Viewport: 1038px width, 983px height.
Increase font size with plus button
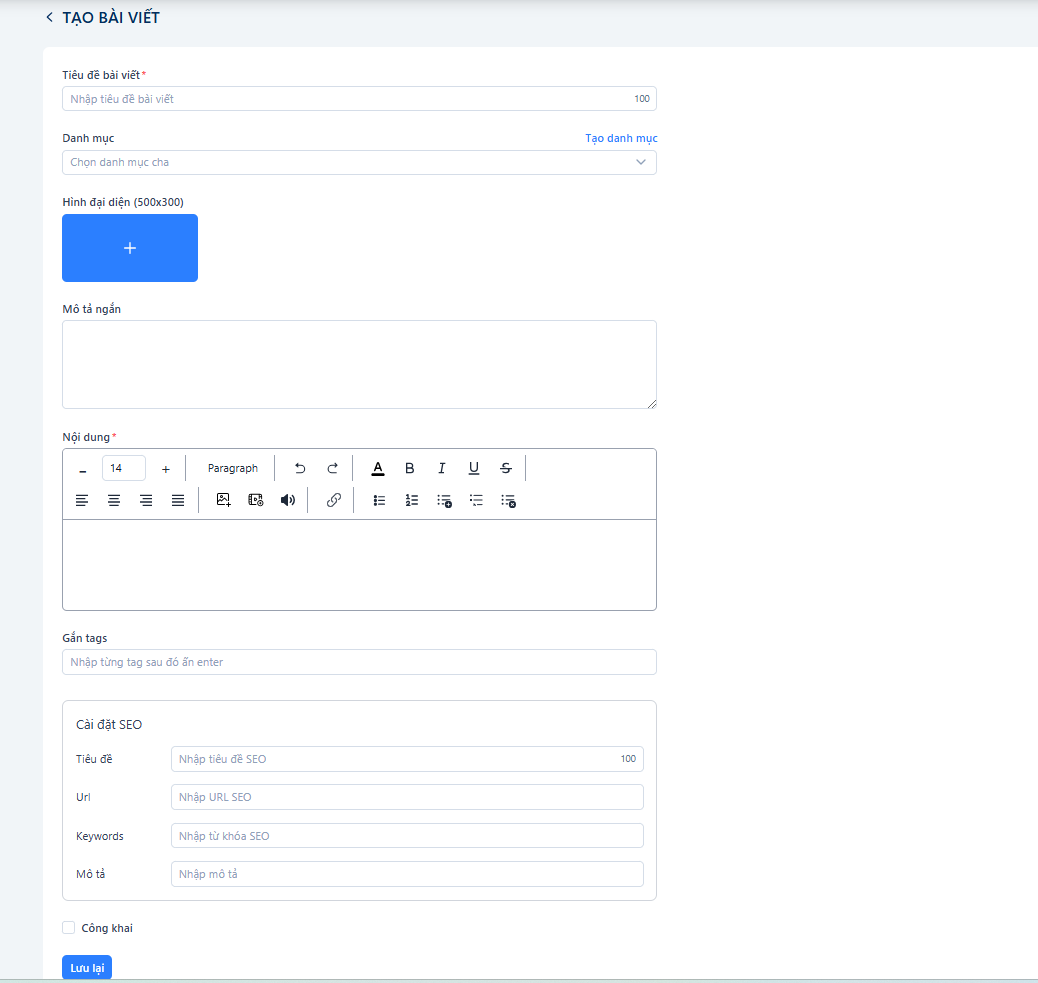tap(165, 469)
